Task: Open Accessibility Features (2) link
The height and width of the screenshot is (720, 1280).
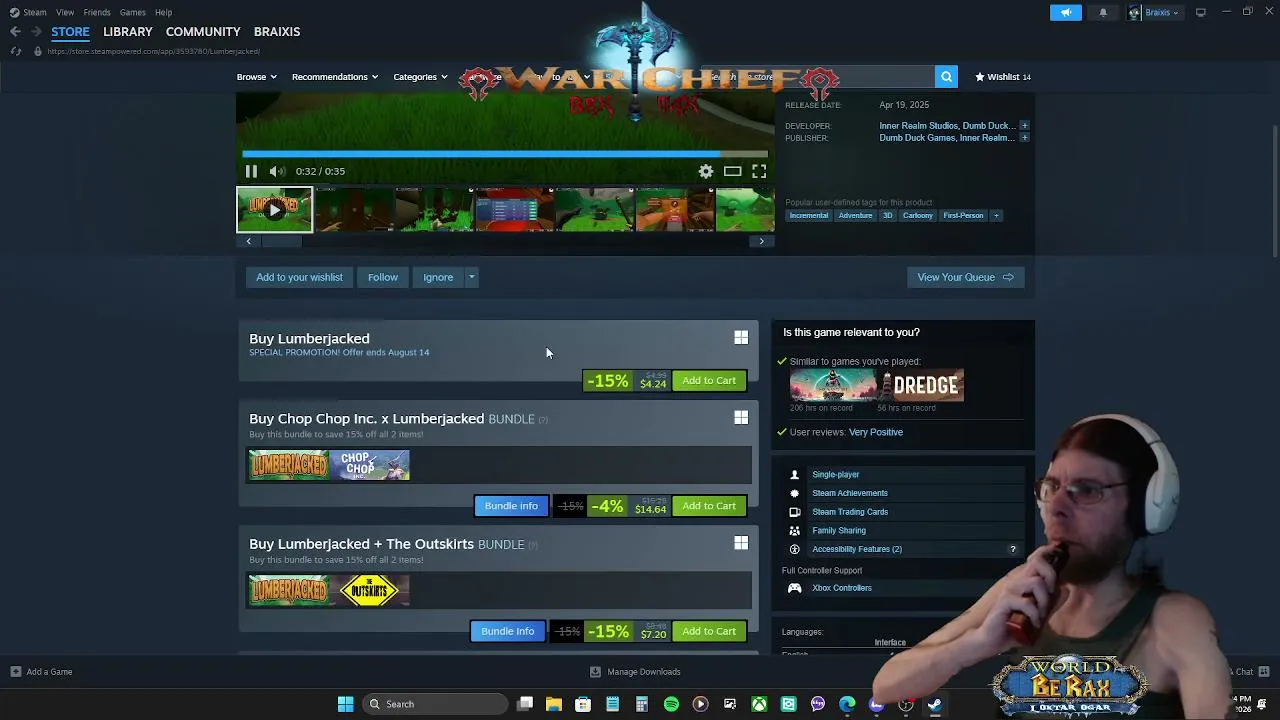Action: click(857, 549)
